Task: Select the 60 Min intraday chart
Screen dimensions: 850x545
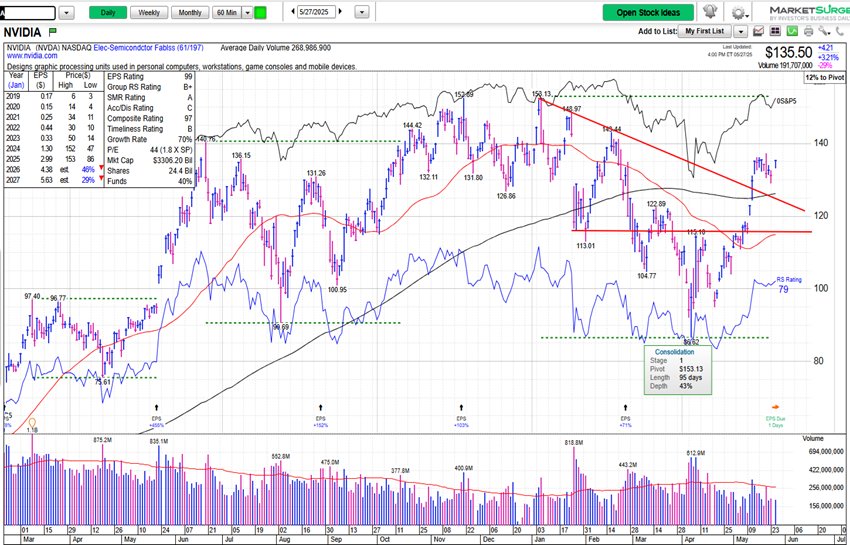Action: (227, 12)
